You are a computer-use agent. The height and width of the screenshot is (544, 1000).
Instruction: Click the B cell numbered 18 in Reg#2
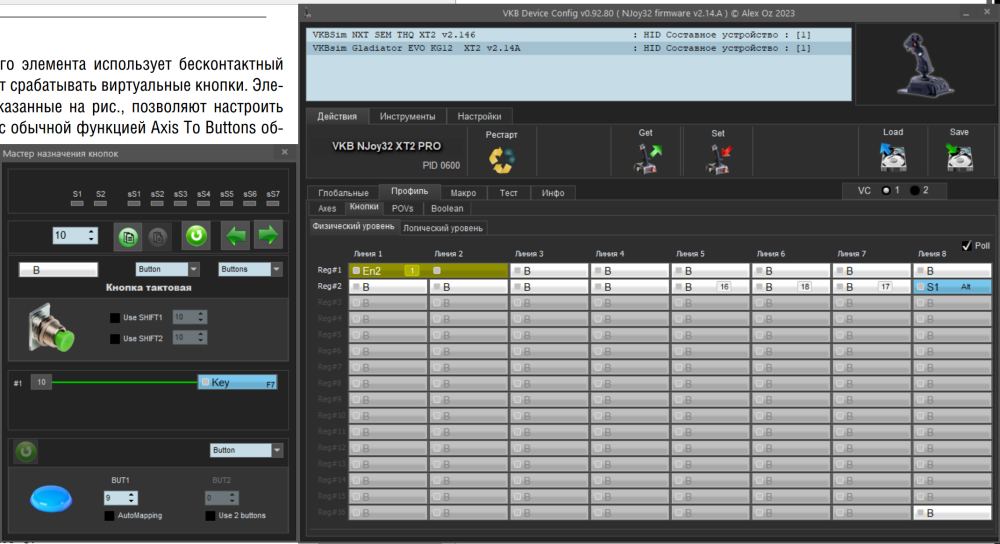(x=791, y=287)
